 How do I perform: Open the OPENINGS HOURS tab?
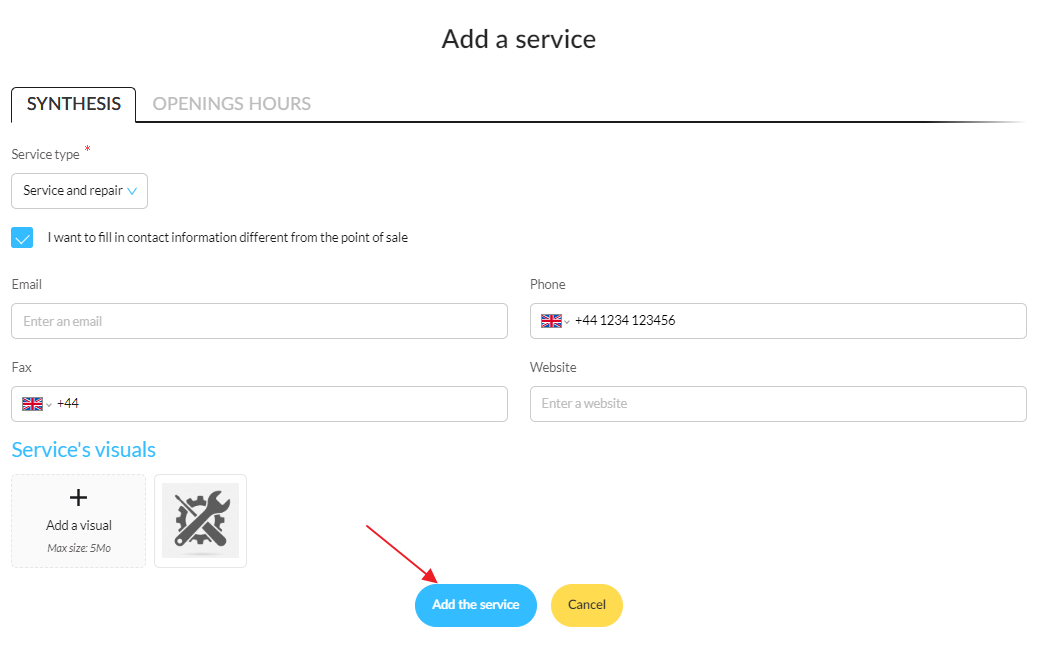tap(232, 104)
